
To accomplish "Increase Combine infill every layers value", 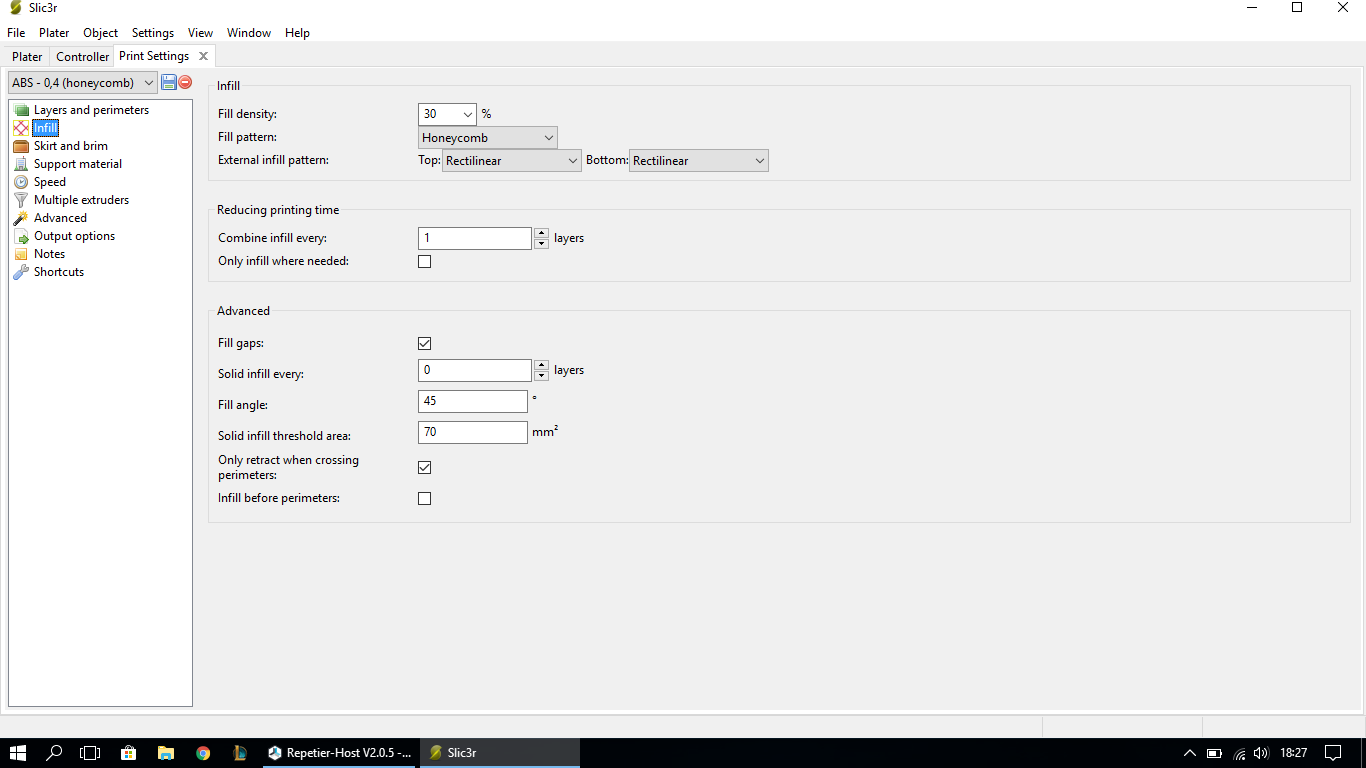I will [x=541, y=233].
